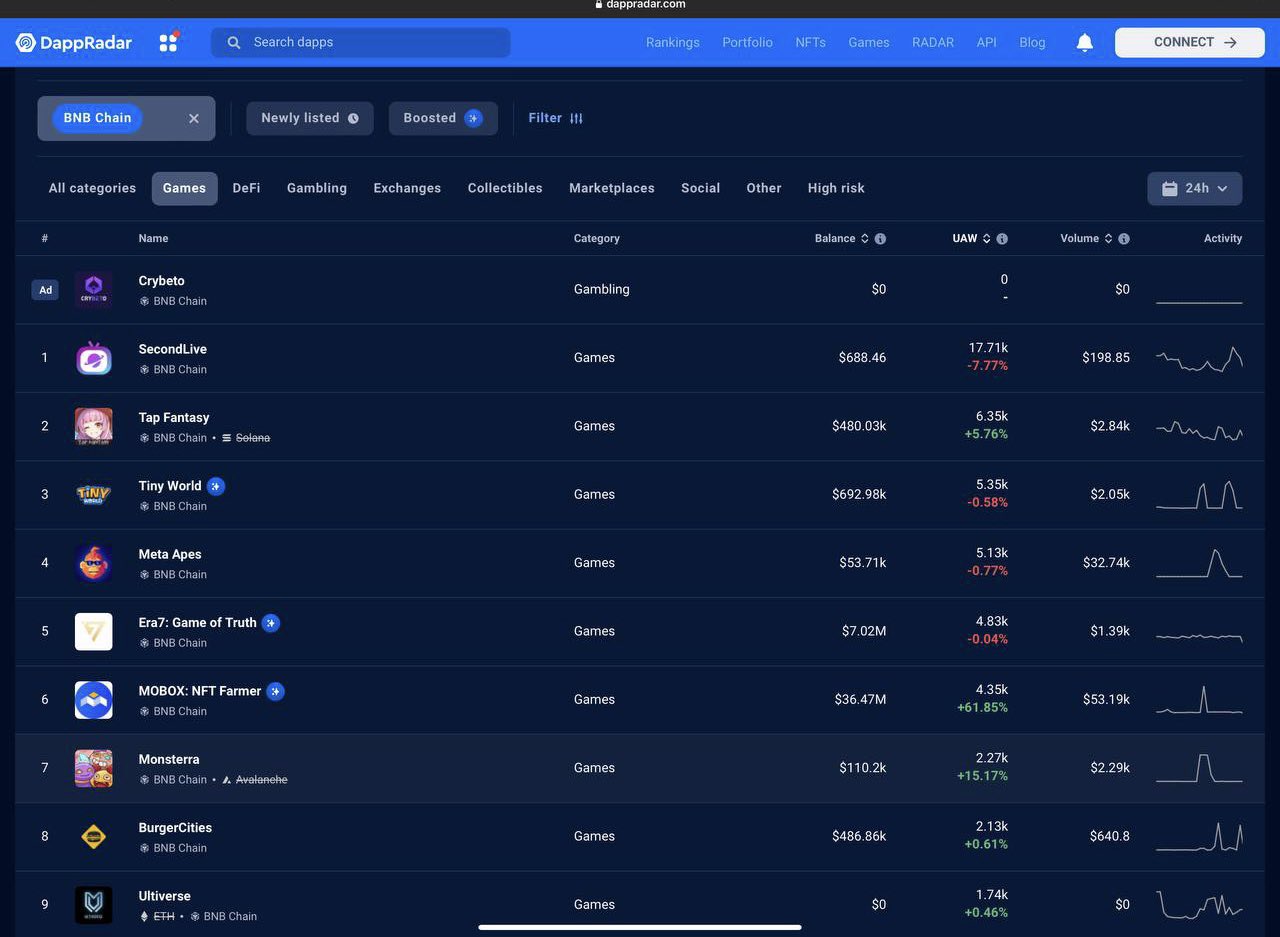Open the Ultiverse dapp link

(x=165, y=896)
